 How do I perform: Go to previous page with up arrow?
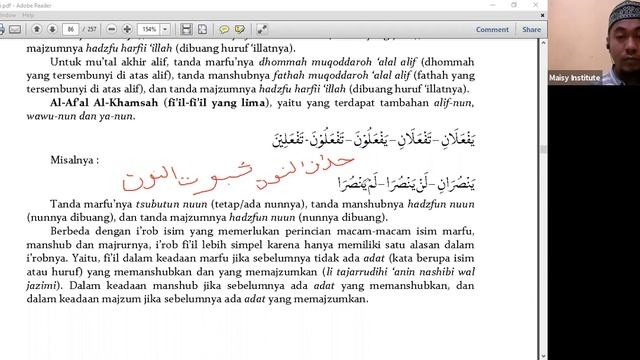click(37, 29)
